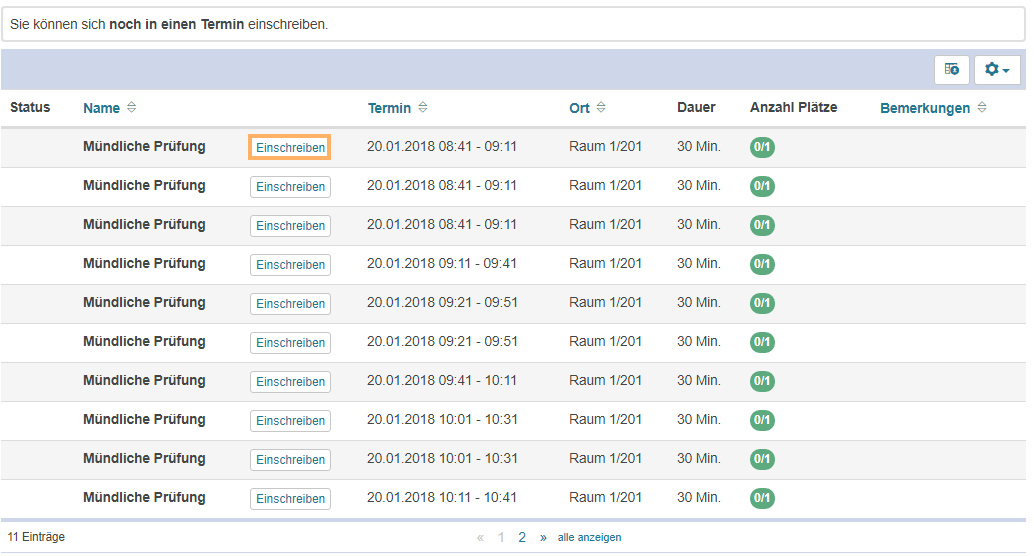Screen dimensions: 1034x556
Task: Open the gear settings dropdown
Action: coord(996,70)
